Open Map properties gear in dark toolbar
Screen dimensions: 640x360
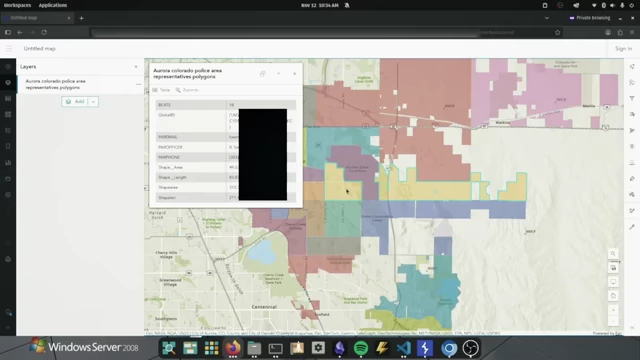click(8, 195)
